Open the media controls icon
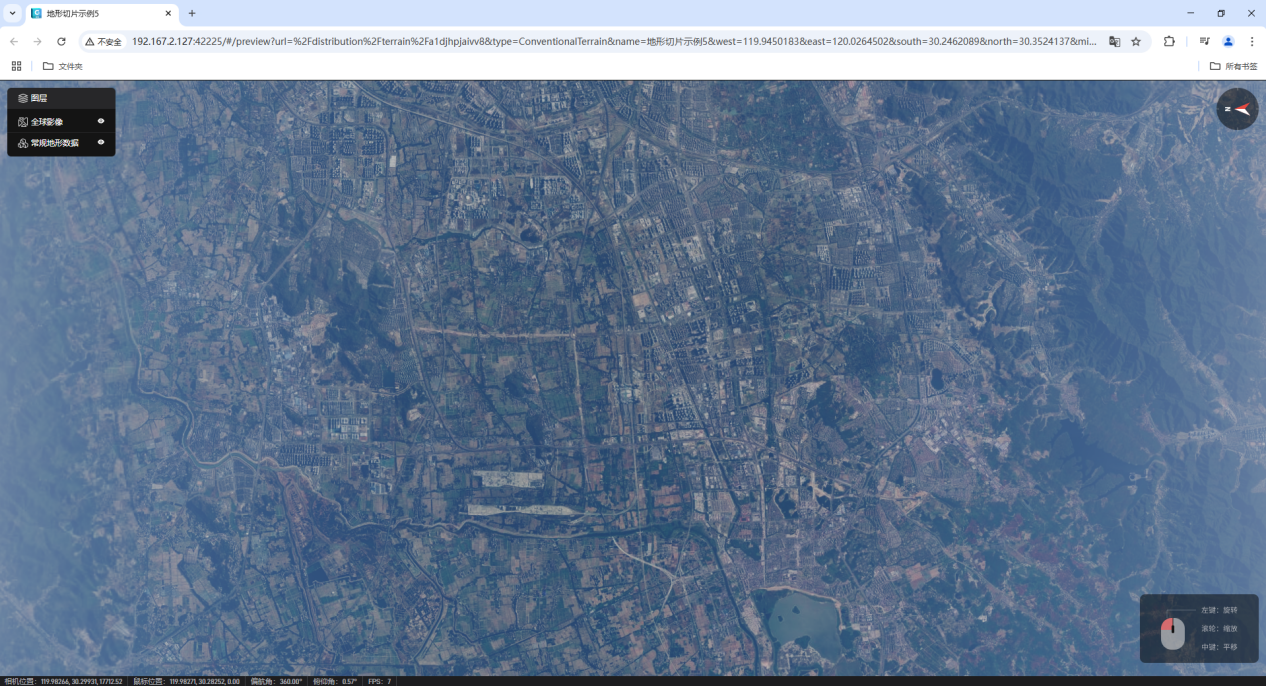 [x=1204, y=42]
